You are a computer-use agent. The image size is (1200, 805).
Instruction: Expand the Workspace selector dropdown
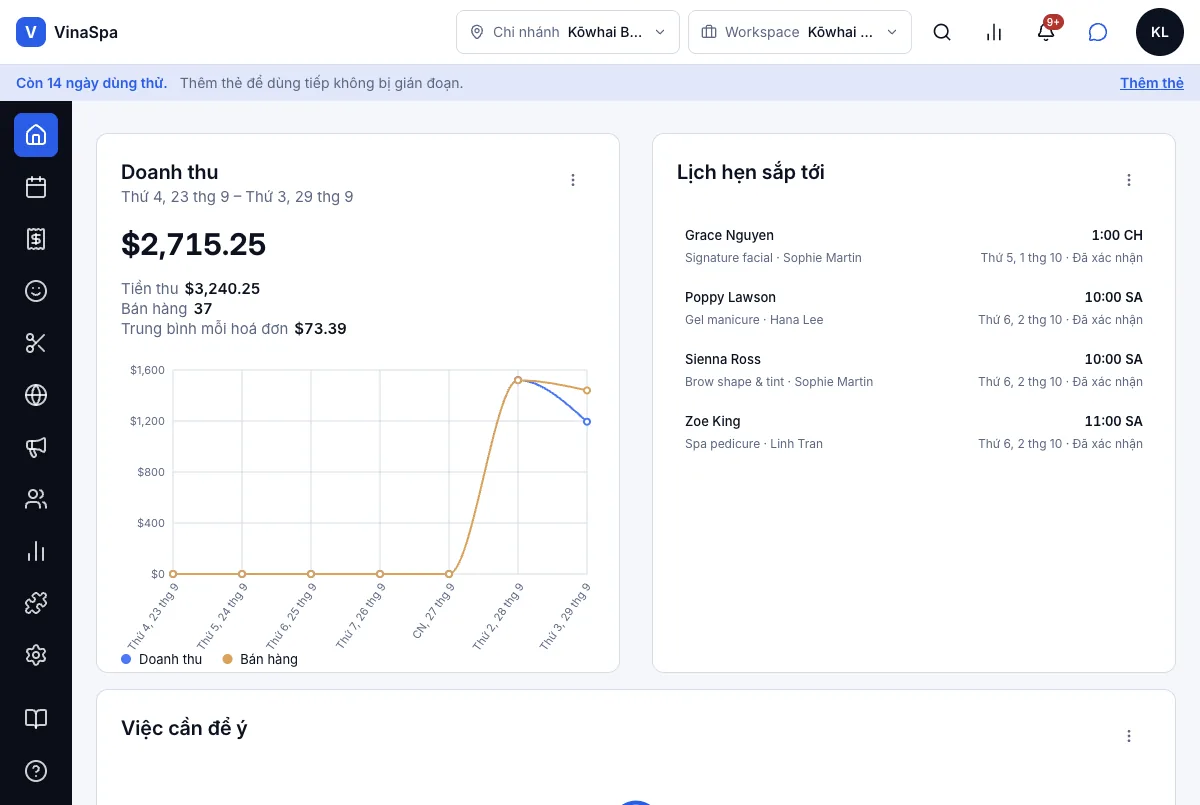[x=800, y=32]
